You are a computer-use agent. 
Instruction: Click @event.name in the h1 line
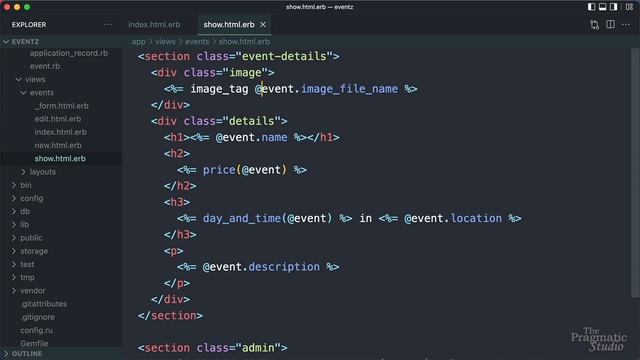tap(251, 138)
